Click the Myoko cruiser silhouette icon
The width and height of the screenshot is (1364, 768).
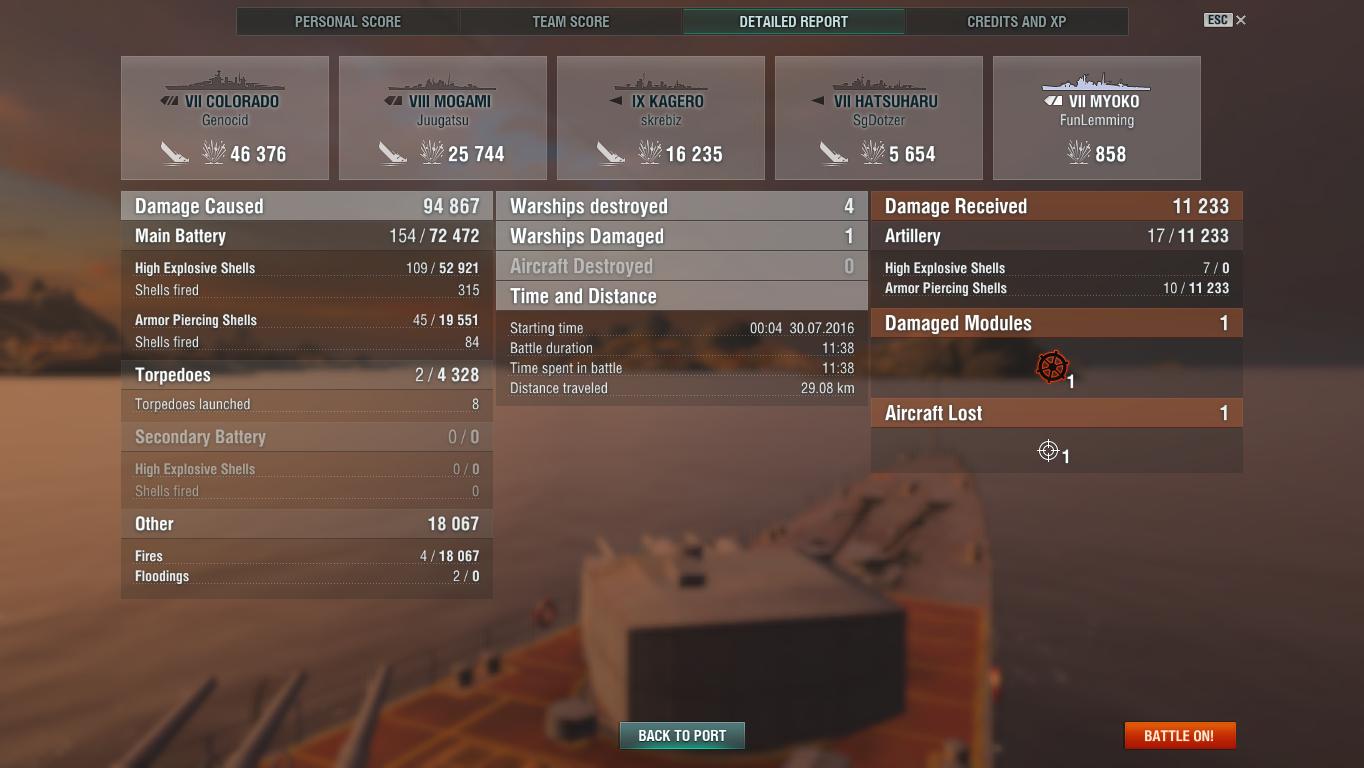1096,81
